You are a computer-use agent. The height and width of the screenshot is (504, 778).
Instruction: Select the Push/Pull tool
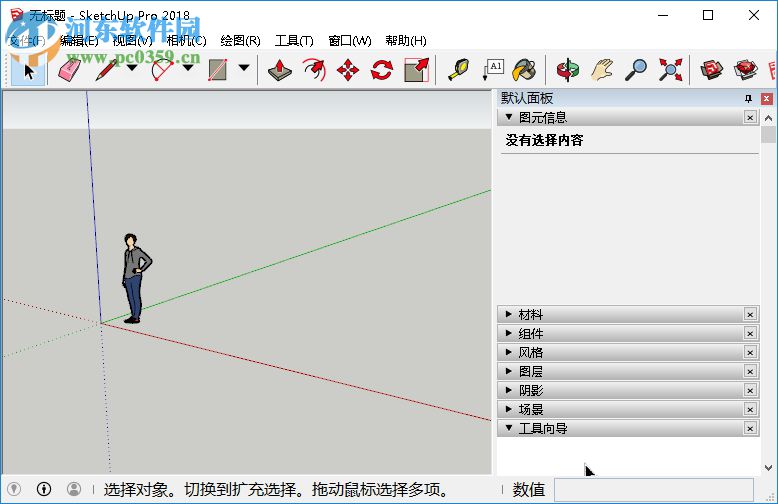(x=279, y=70)
